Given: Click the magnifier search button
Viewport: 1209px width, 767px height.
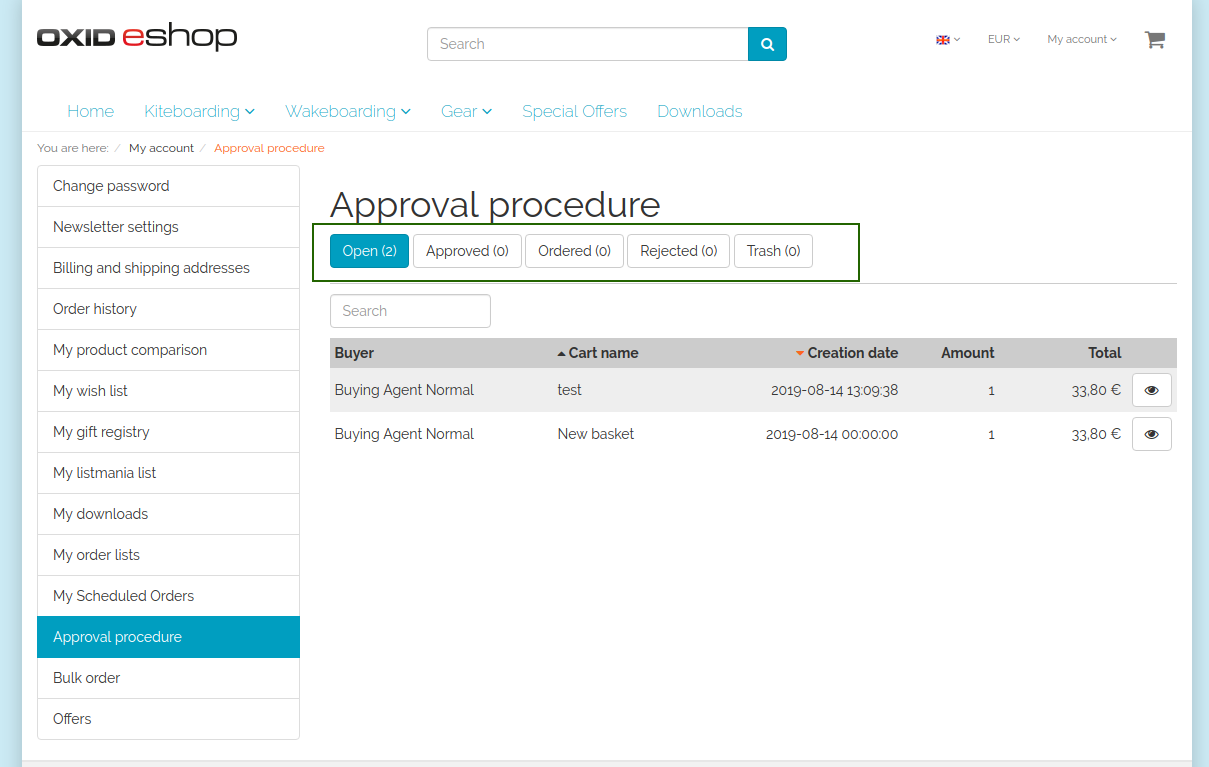Looking at the screenshot, I should click(767, 44).
